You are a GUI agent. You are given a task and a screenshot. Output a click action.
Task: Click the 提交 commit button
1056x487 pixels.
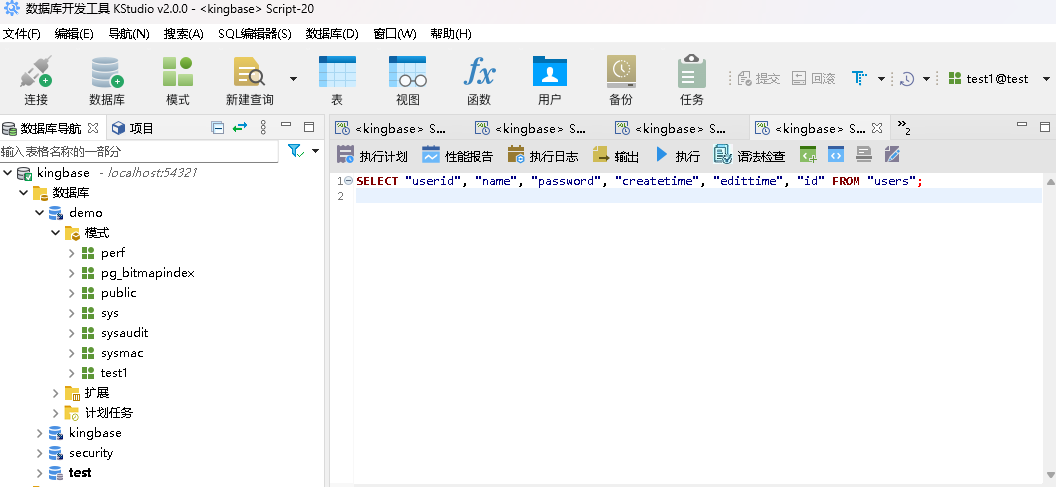click(758, 79)
